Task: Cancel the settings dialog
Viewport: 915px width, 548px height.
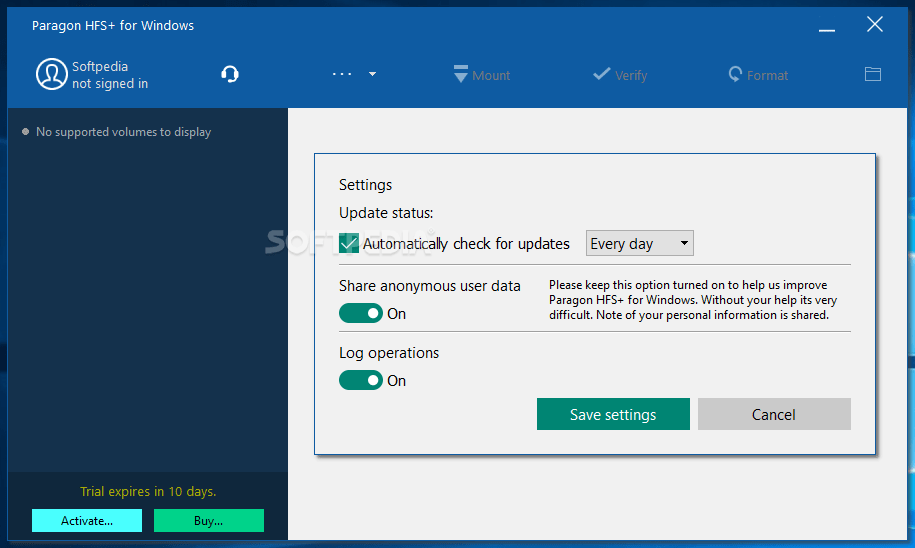Action: tap(774, 414)
